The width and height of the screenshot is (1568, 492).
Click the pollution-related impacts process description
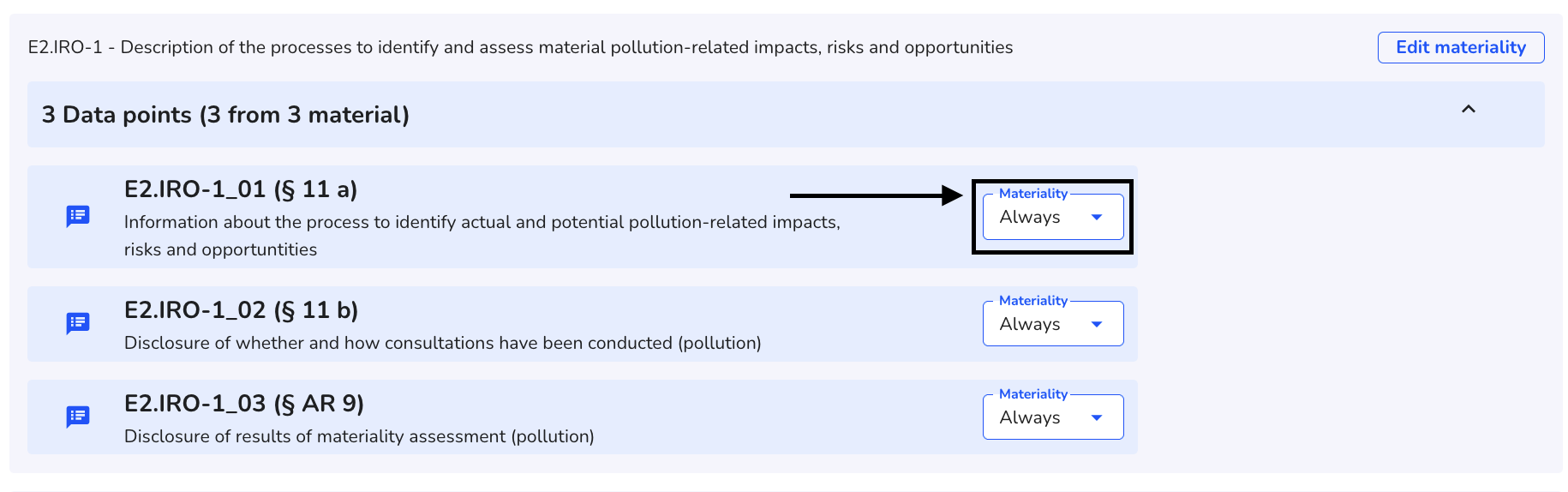[x=482, y=236]
